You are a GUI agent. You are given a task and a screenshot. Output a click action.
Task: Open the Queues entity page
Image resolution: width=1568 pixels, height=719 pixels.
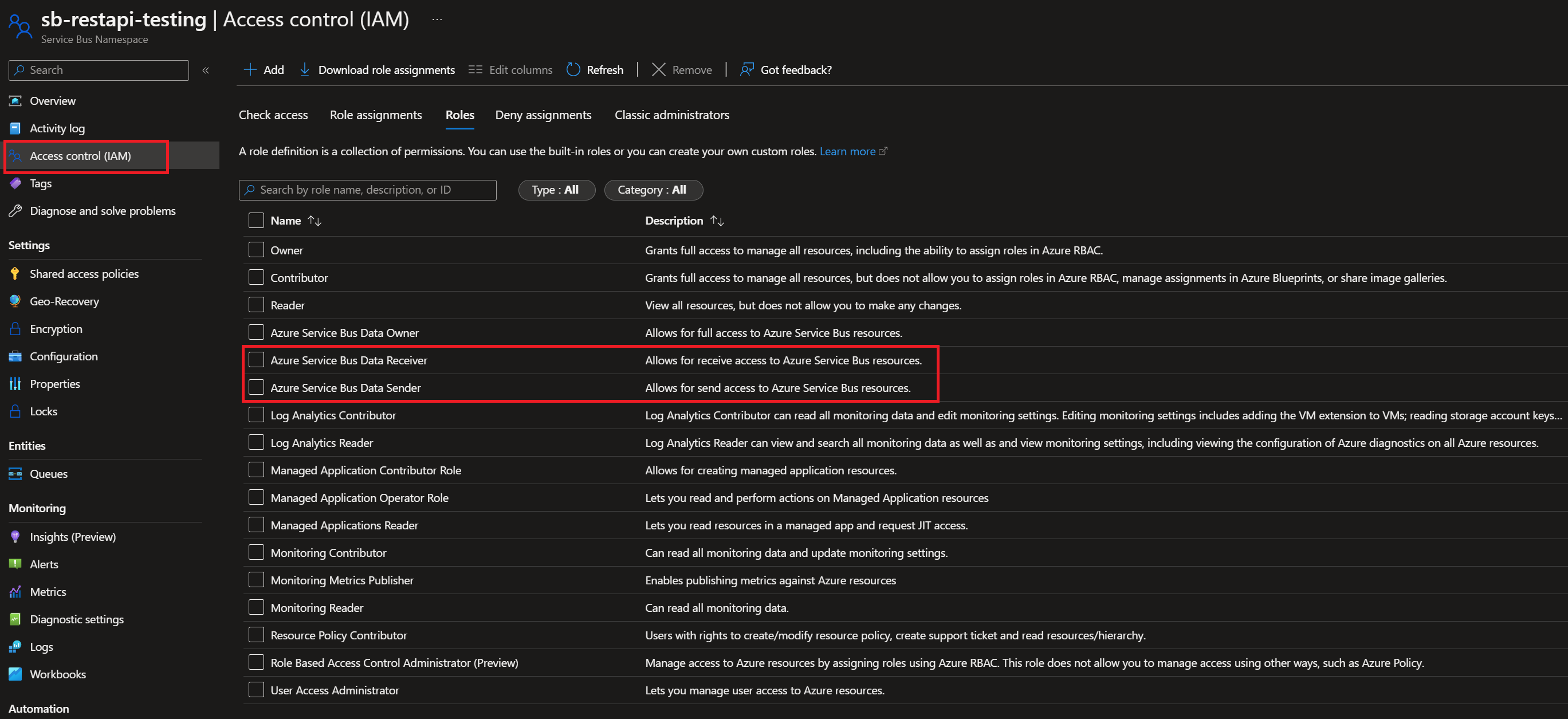(x=49, y=474)
